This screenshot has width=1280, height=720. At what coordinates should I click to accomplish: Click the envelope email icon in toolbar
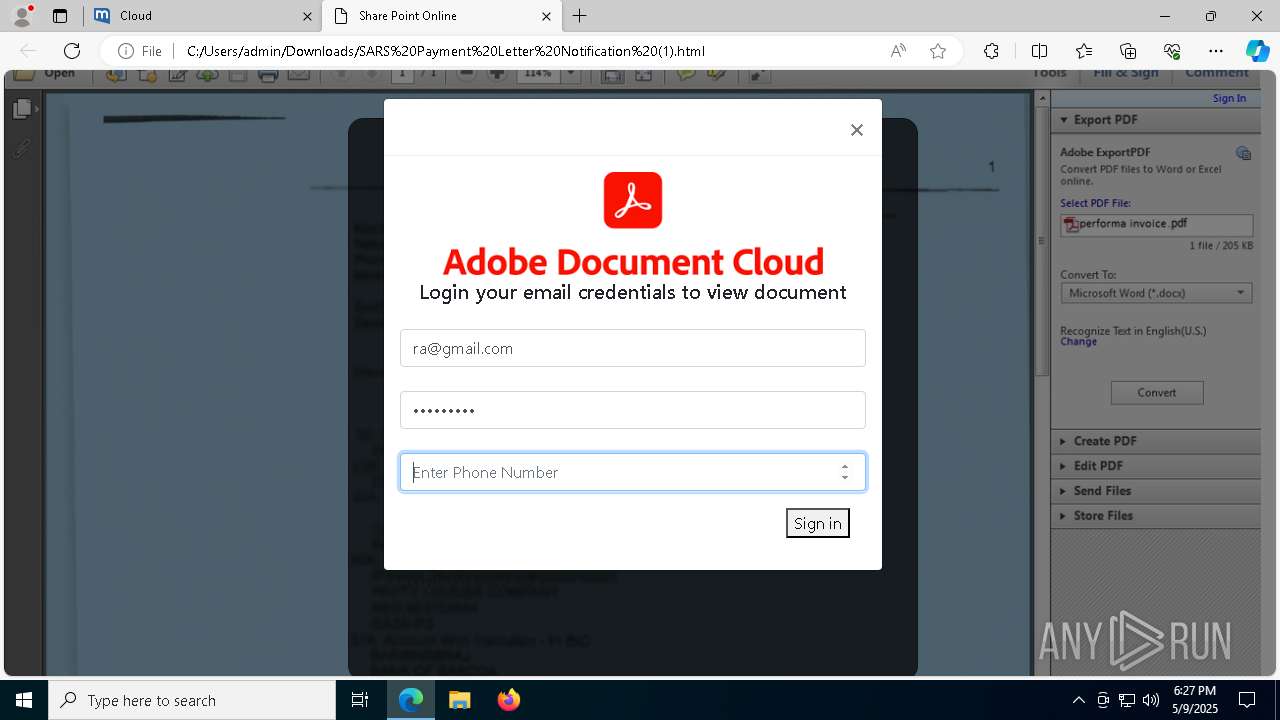click(298, 75)
